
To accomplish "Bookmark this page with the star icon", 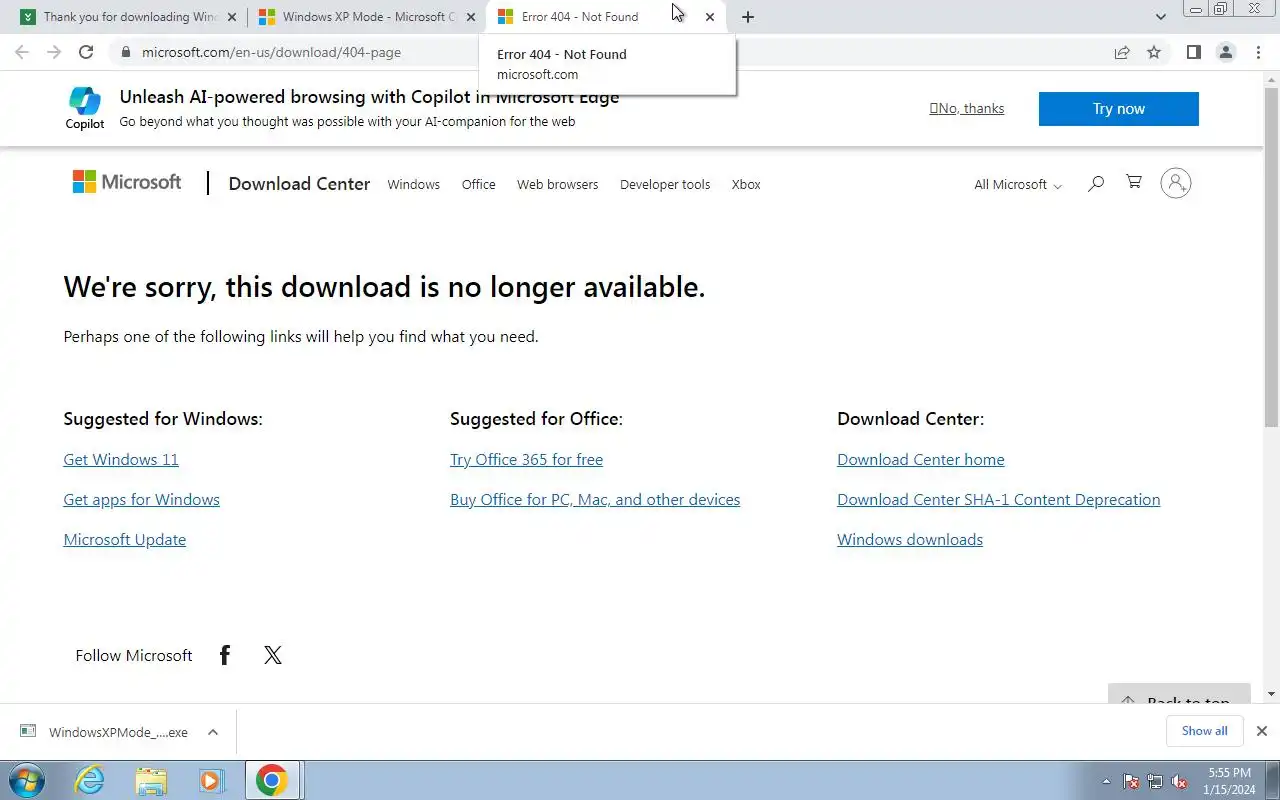I will click(x=1154, y=52).
